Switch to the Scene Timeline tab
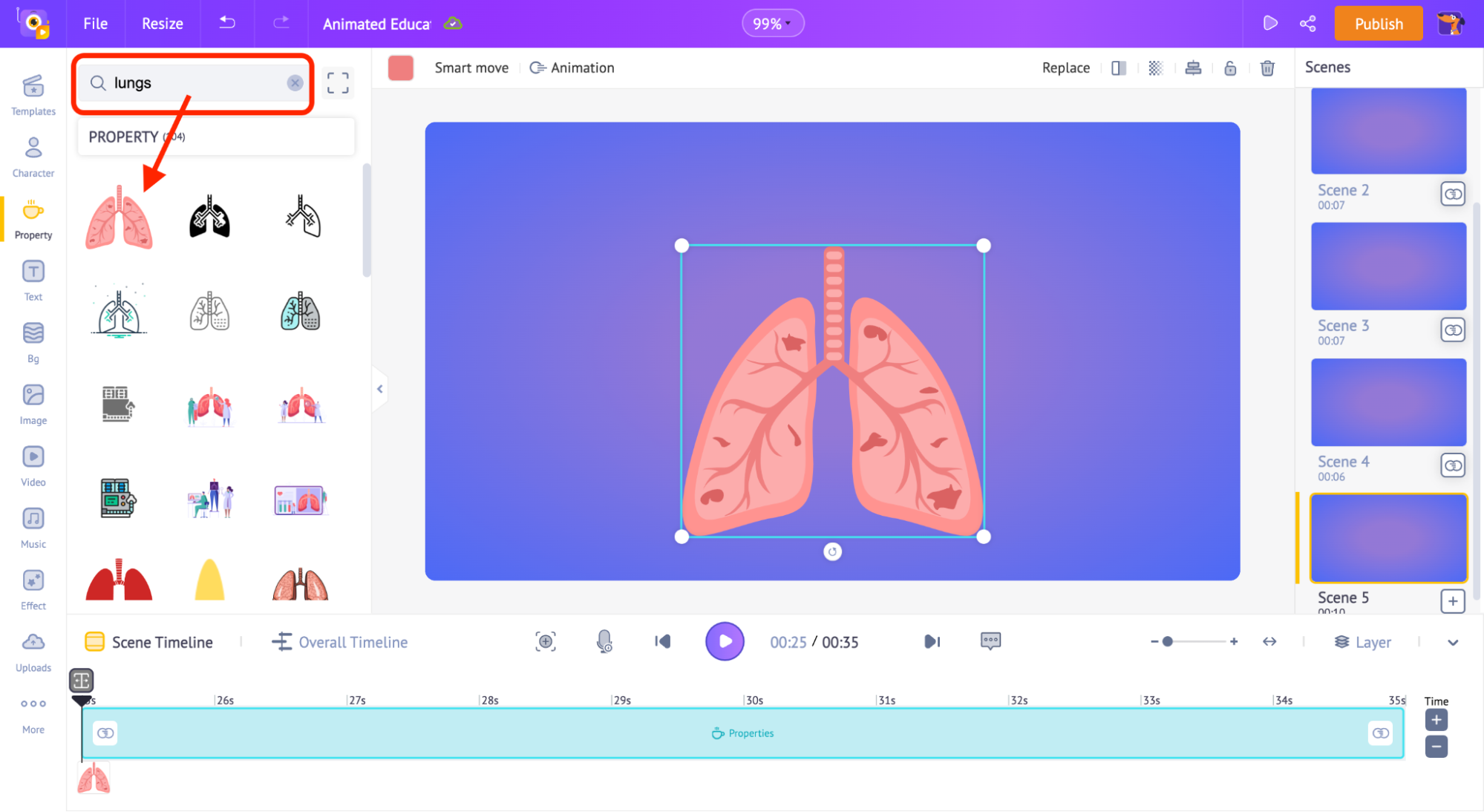The width and height of the screenshot is (1484, 812). click(x=149, y=642)
